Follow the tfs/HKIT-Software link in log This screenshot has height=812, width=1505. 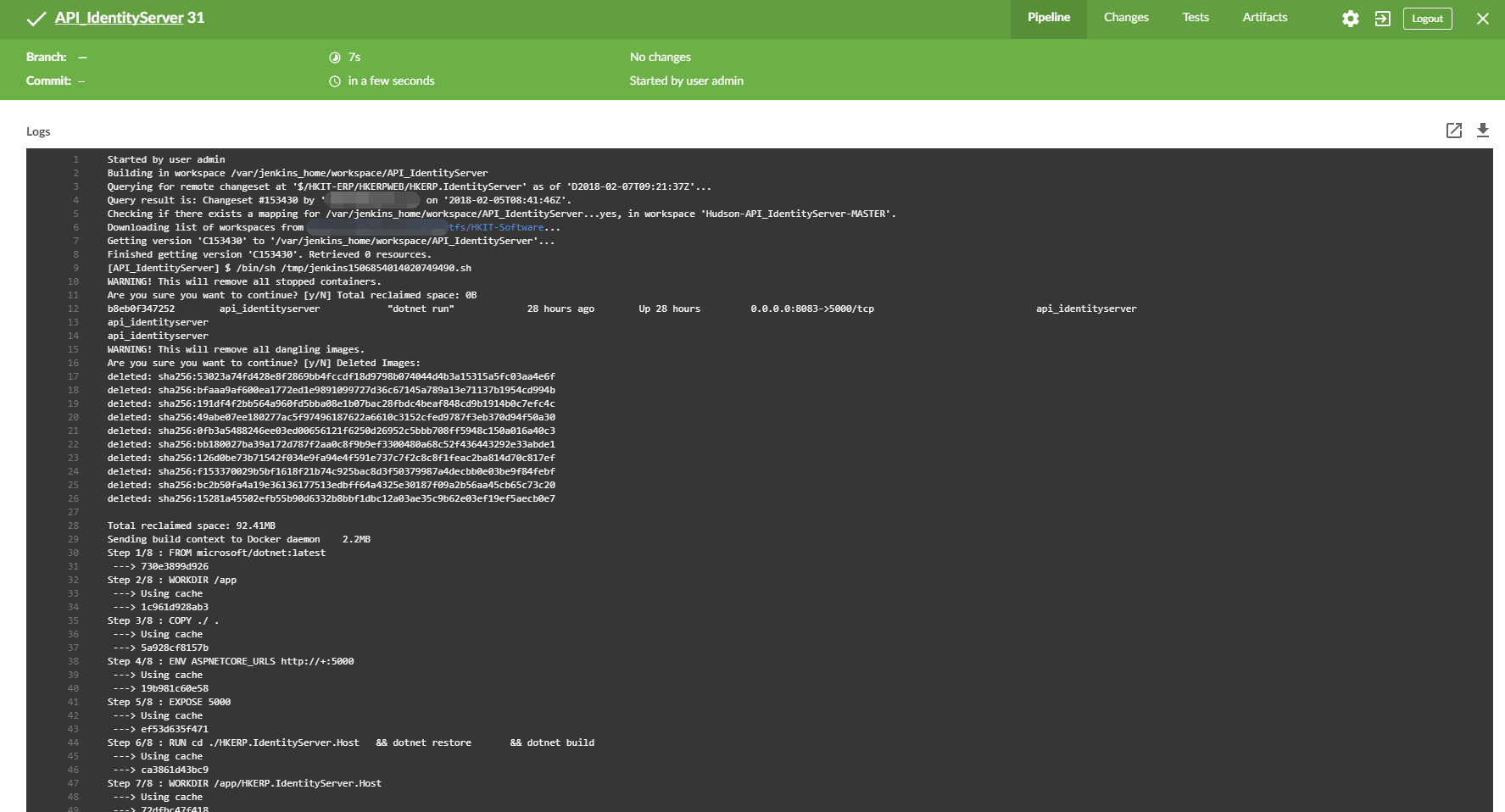[x=496, y=227]
